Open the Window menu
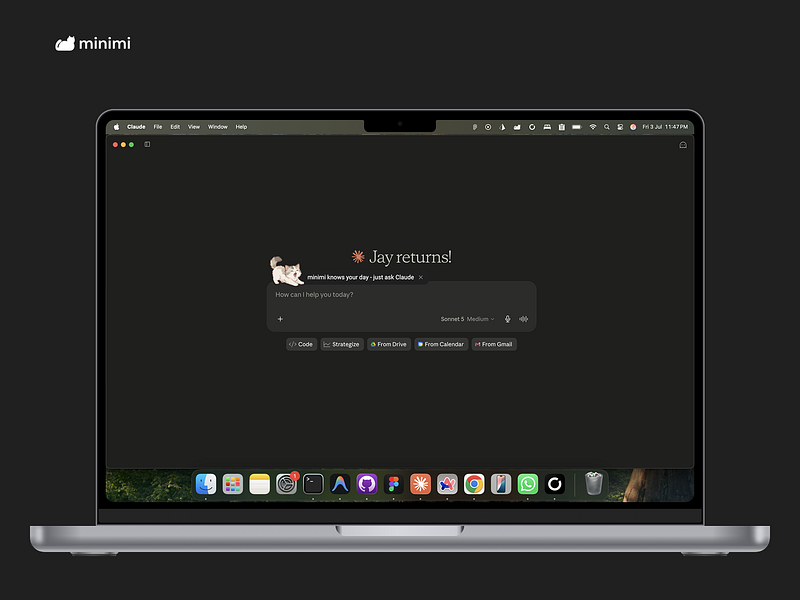 tap(218, 127)
